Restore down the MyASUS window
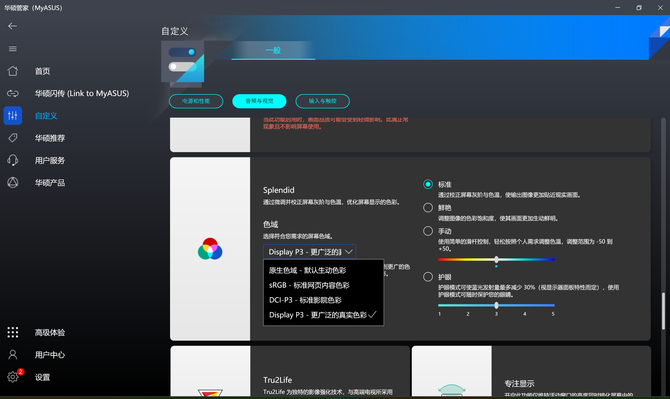 click(639, 8)
